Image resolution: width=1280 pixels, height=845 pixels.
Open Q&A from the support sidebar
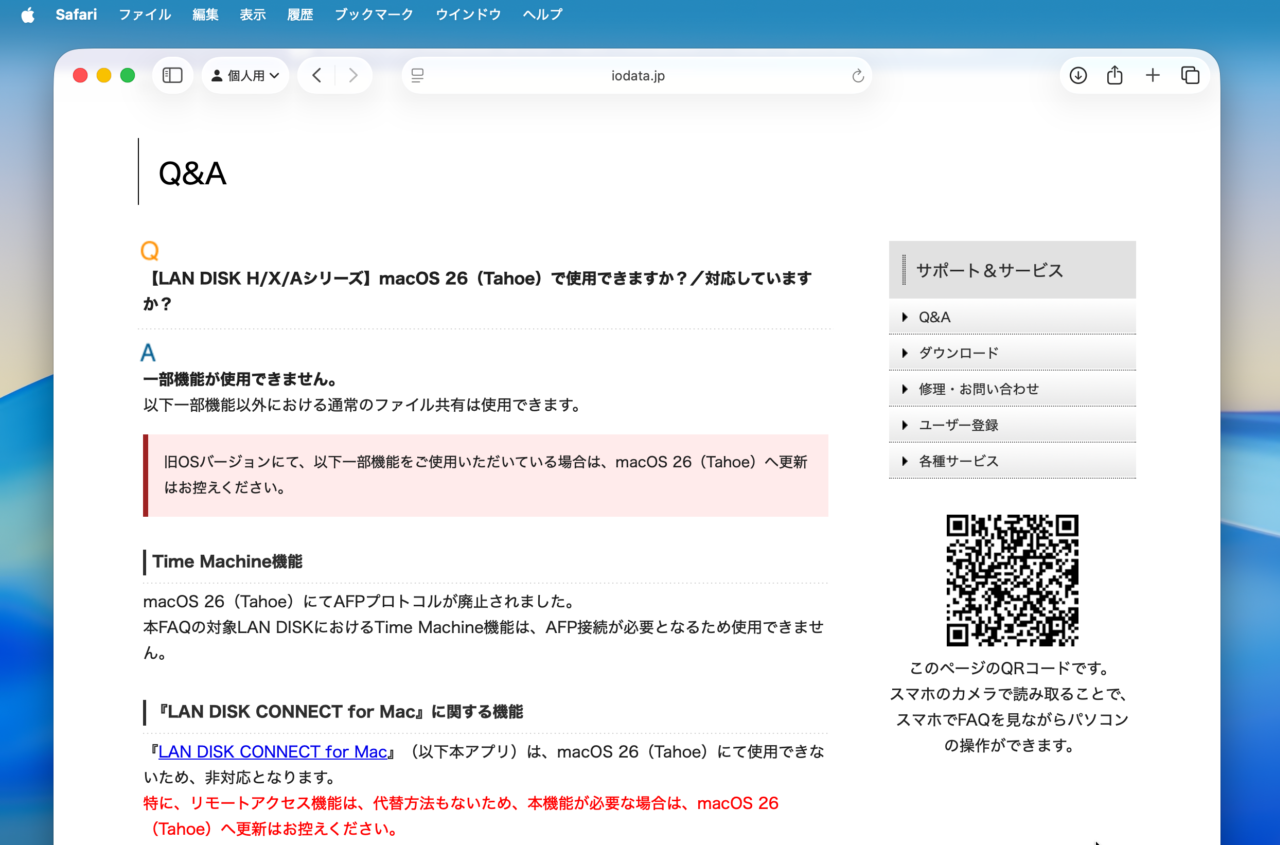(x=934, y=317)
